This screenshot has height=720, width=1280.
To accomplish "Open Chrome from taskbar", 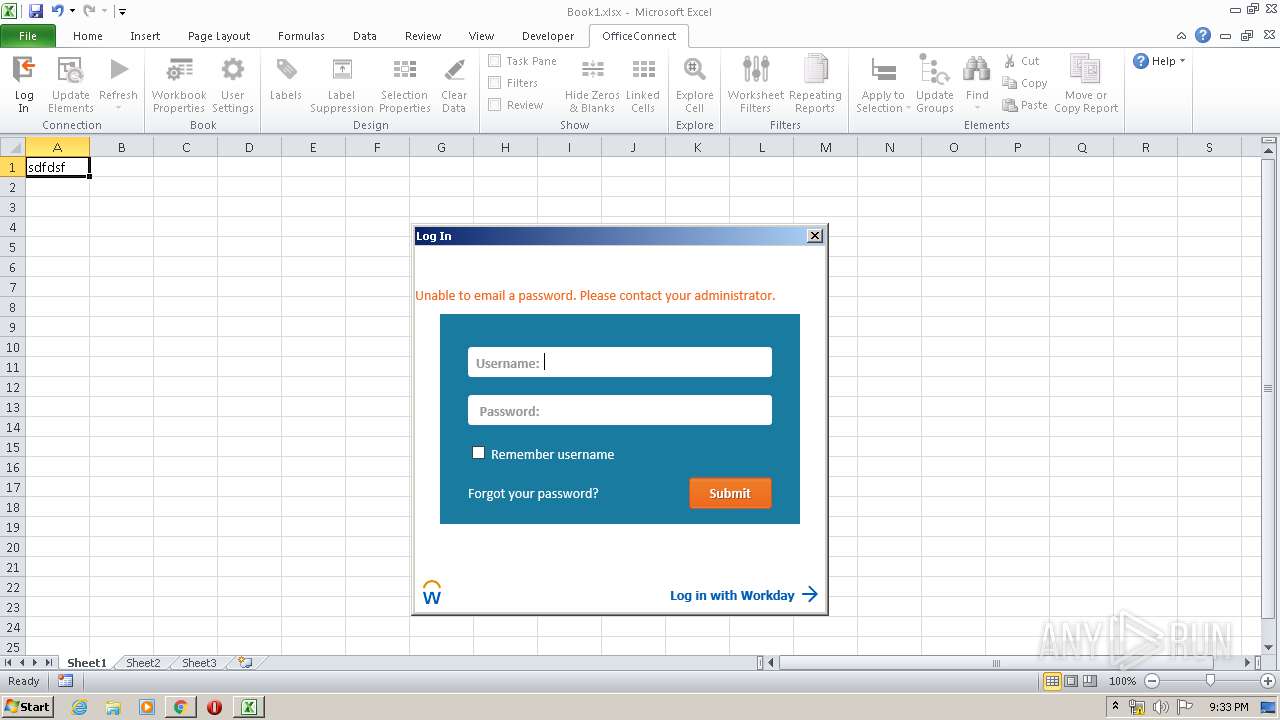I will (x=180, y=707).
